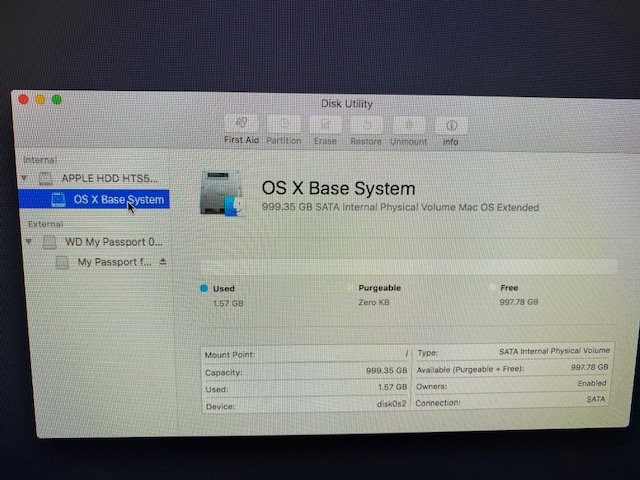Click the Free legend dot
Viewport: 640px width, 480px height.
[x=492, y=287]
